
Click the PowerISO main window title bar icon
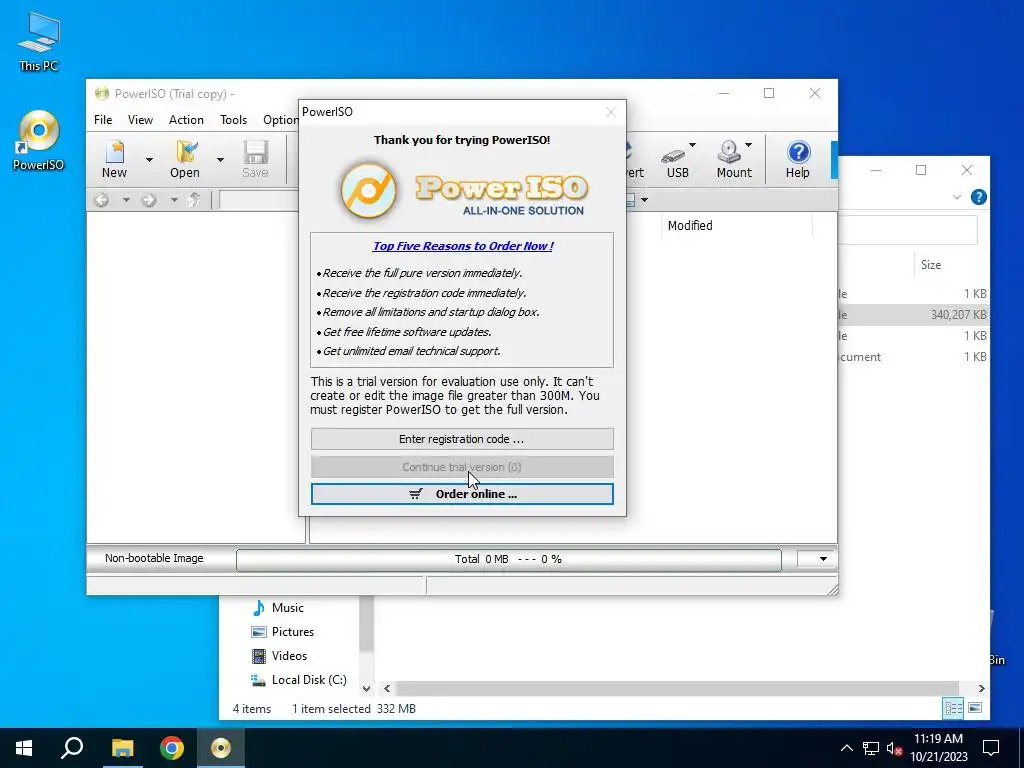pos(101,93)
